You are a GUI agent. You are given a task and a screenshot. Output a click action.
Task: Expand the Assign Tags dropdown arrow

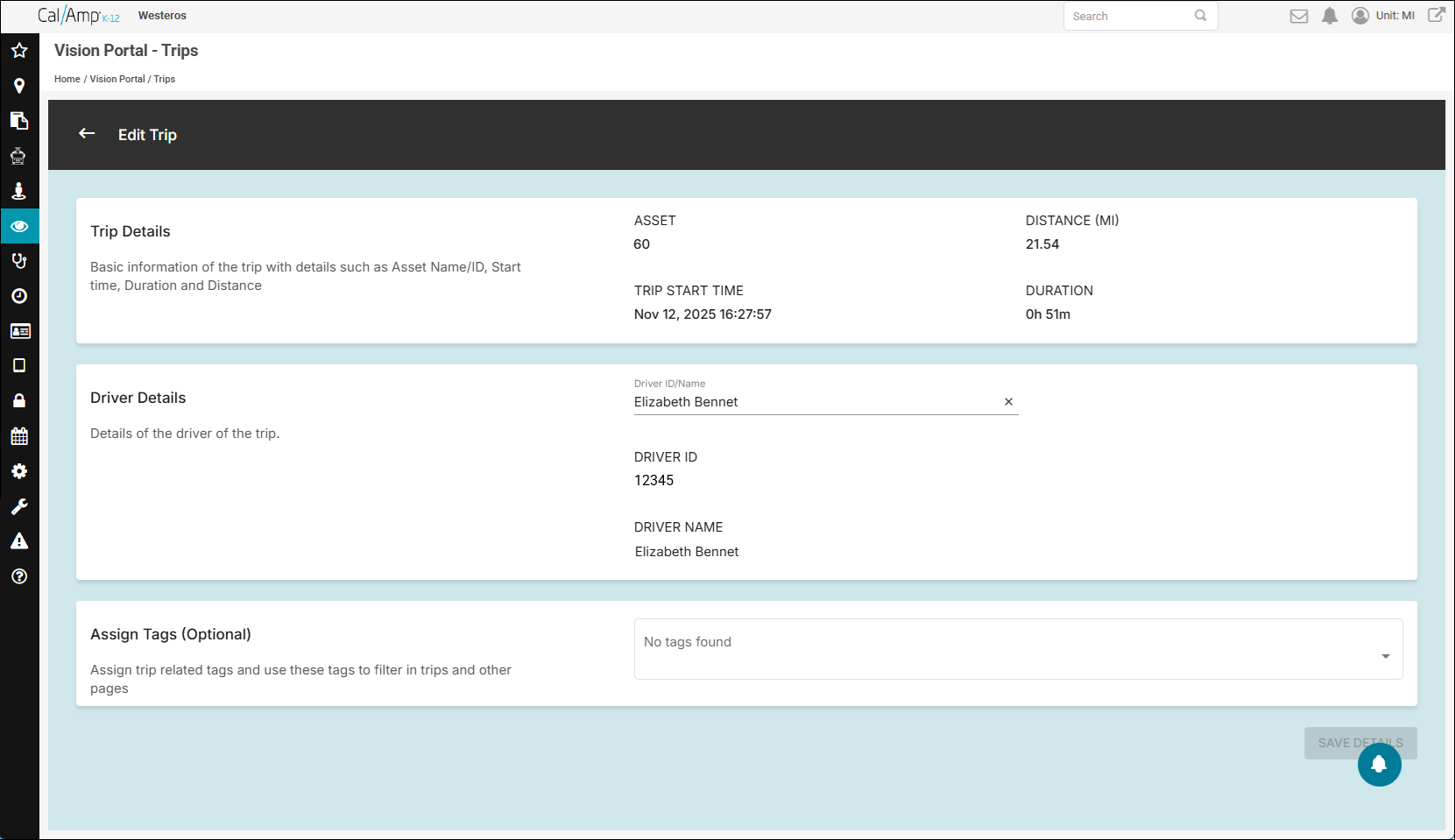point(1386,656)
